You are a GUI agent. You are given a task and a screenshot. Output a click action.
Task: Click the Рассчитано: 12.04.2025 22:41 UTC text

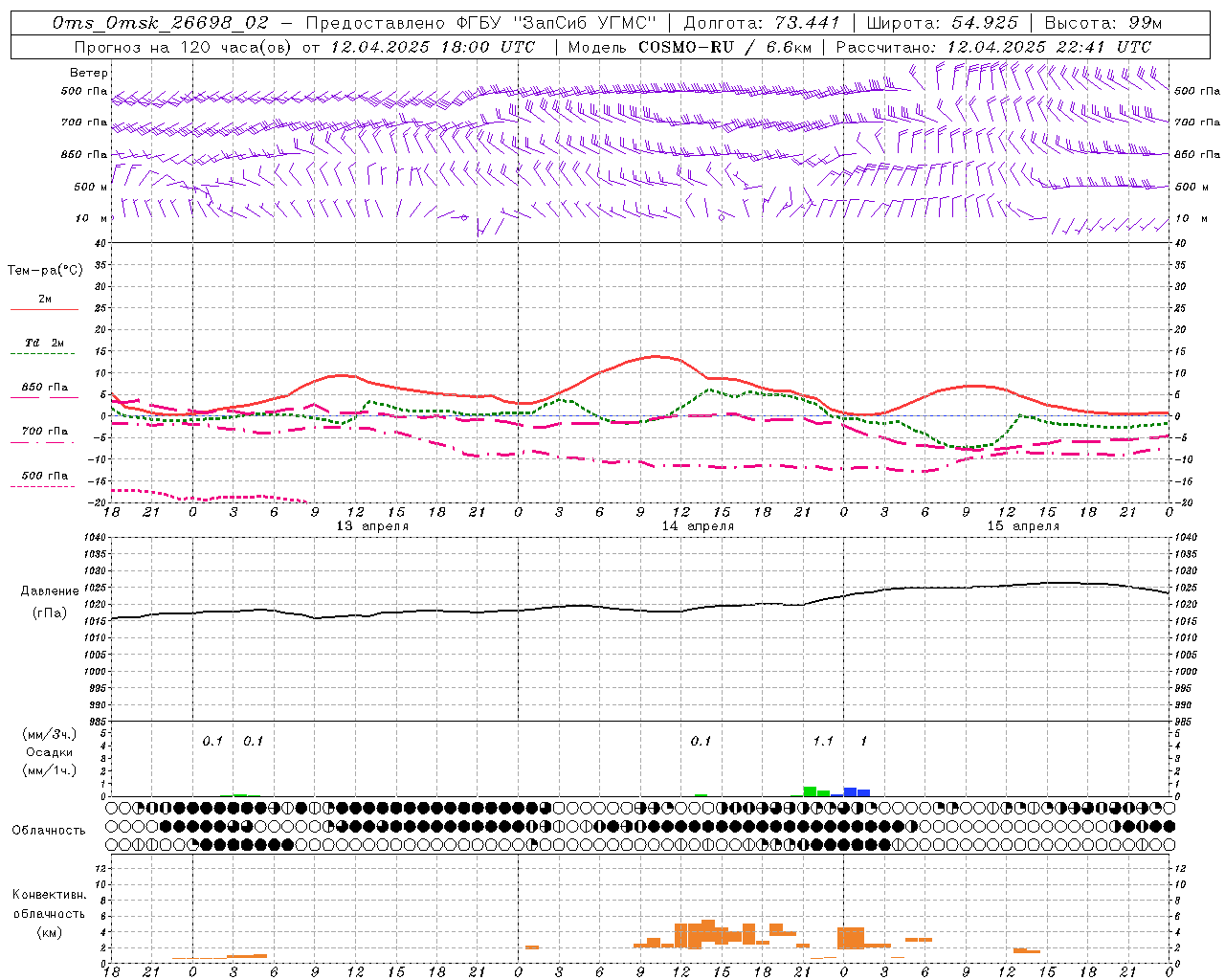pyautogui.click(x=993, y=47)
